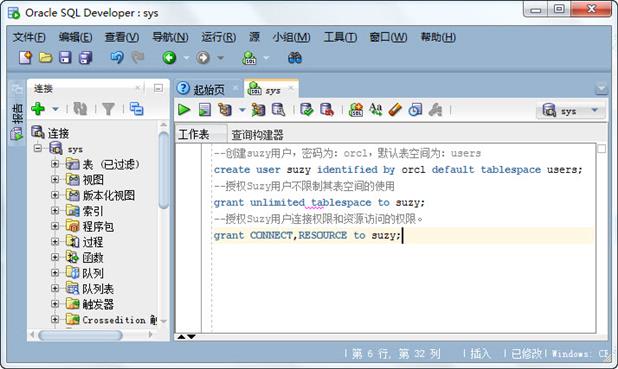Switch to the 查询构建器 tab
The height and width of the screenshot is (369, 618).
[257, 135]
